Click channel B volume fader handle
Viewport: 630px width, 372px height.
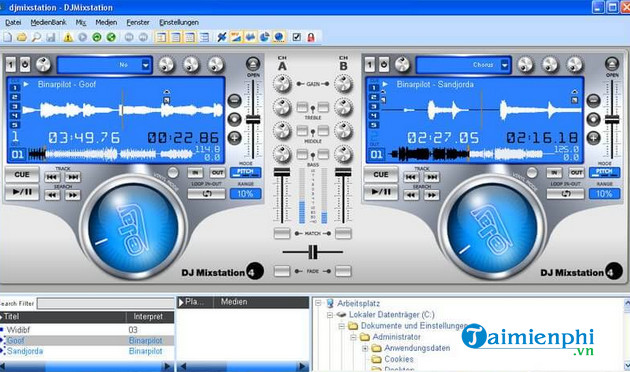tap(343, 172)
